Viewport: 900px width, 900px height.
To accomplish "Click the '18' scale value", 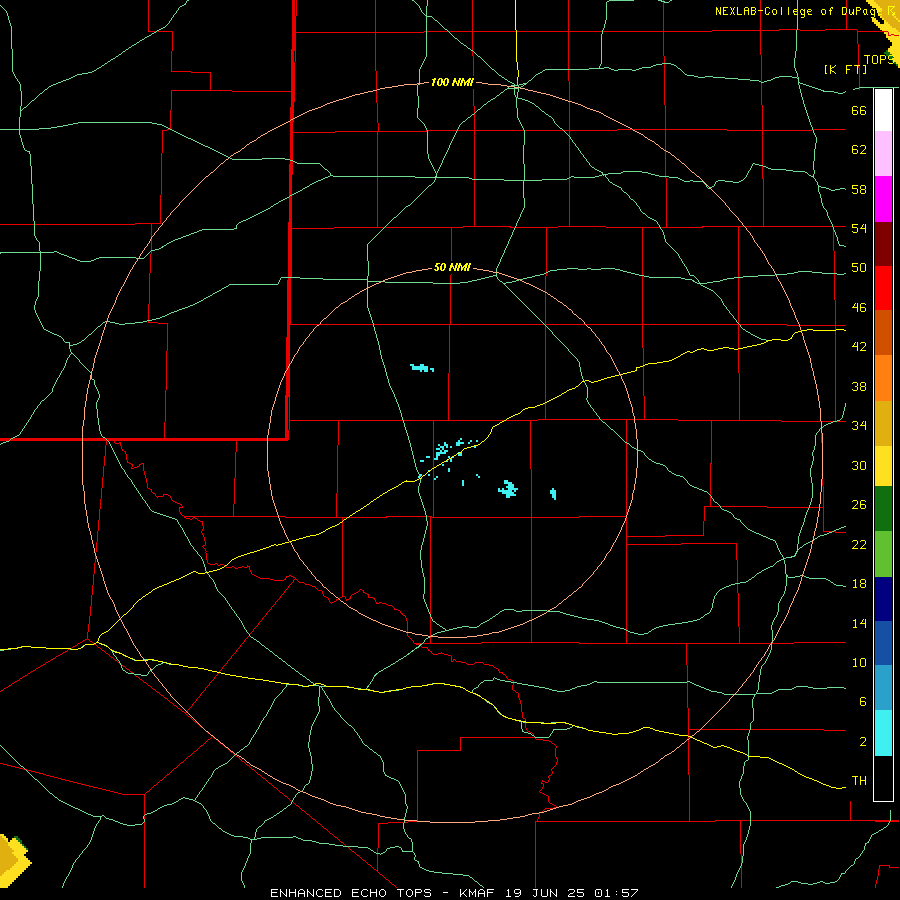I will (x=859, y=584).
